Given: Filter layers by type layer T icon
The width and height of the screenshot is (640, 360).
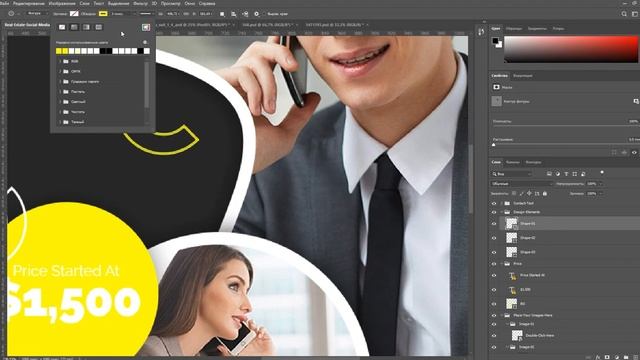Looking at the screenshot, I should [x=566, y=174].
